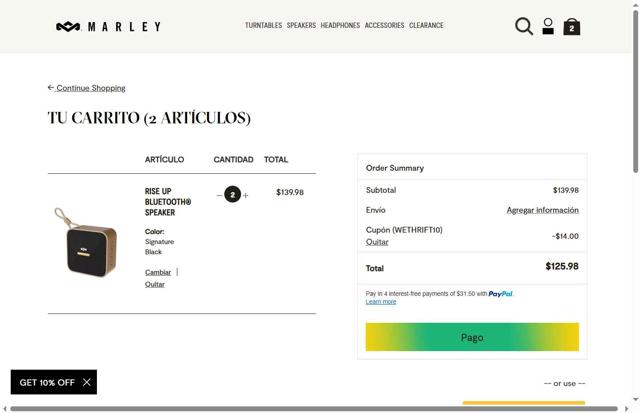Click Quitar under the speaker item
Screen dimensions: 640x413
(155, 284)
